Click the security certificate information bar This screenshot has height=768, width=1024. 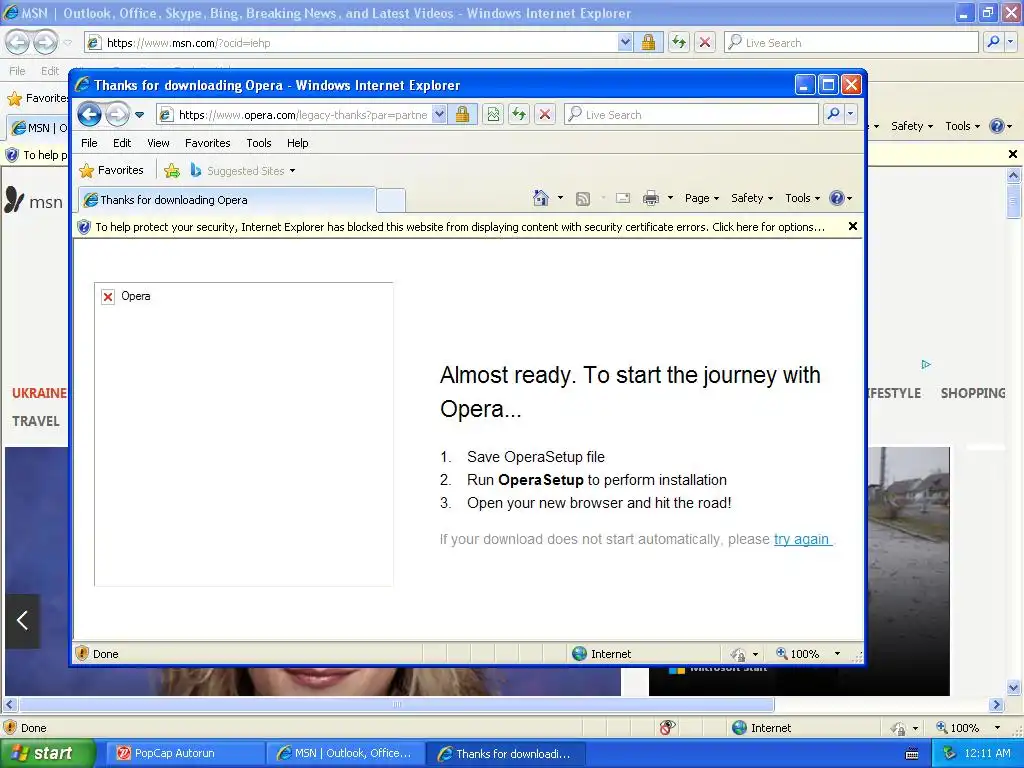[460, 227]
